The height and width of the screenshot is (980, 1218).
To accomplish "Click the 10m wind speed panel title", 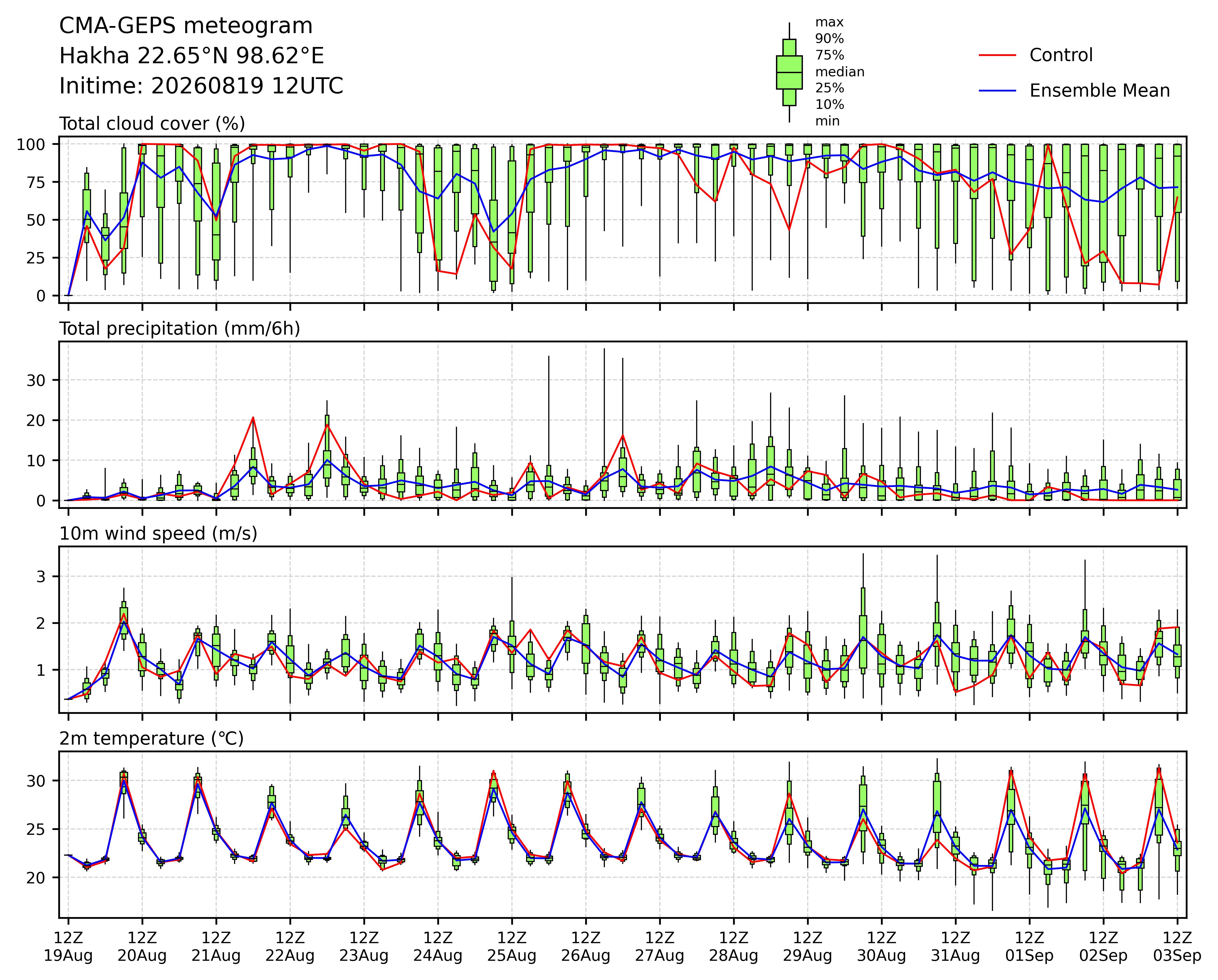I will point(158,534).
